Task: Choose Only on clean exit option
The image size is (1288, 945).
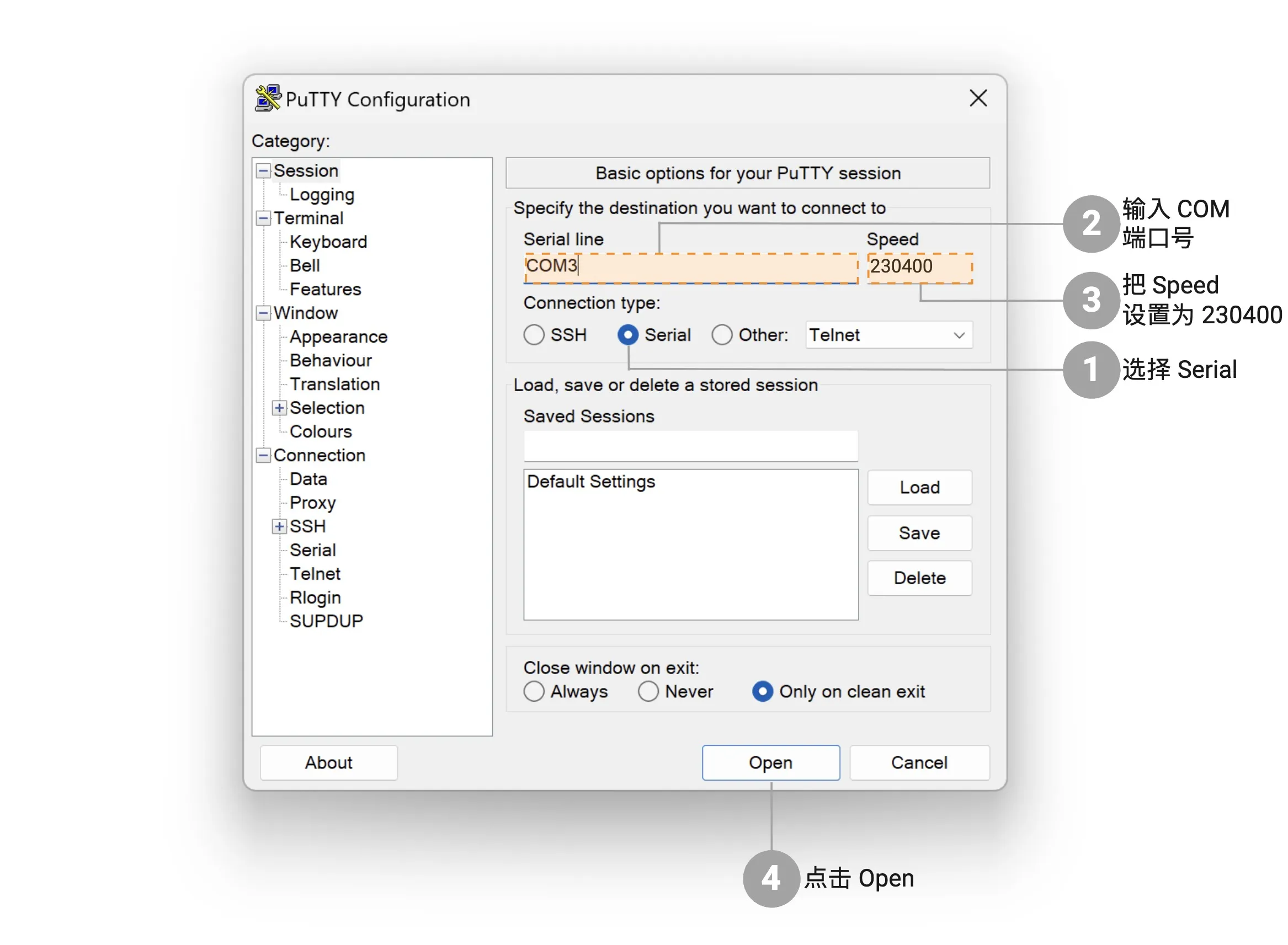Action: [x=762, y=691]
